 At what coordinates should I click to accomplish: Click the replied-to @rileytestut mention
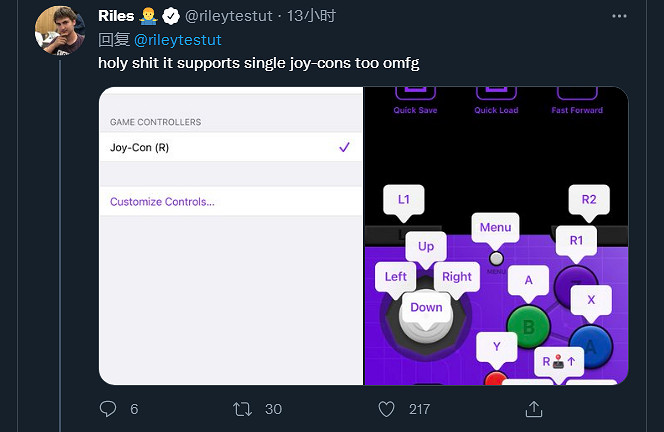click(177, 40)
